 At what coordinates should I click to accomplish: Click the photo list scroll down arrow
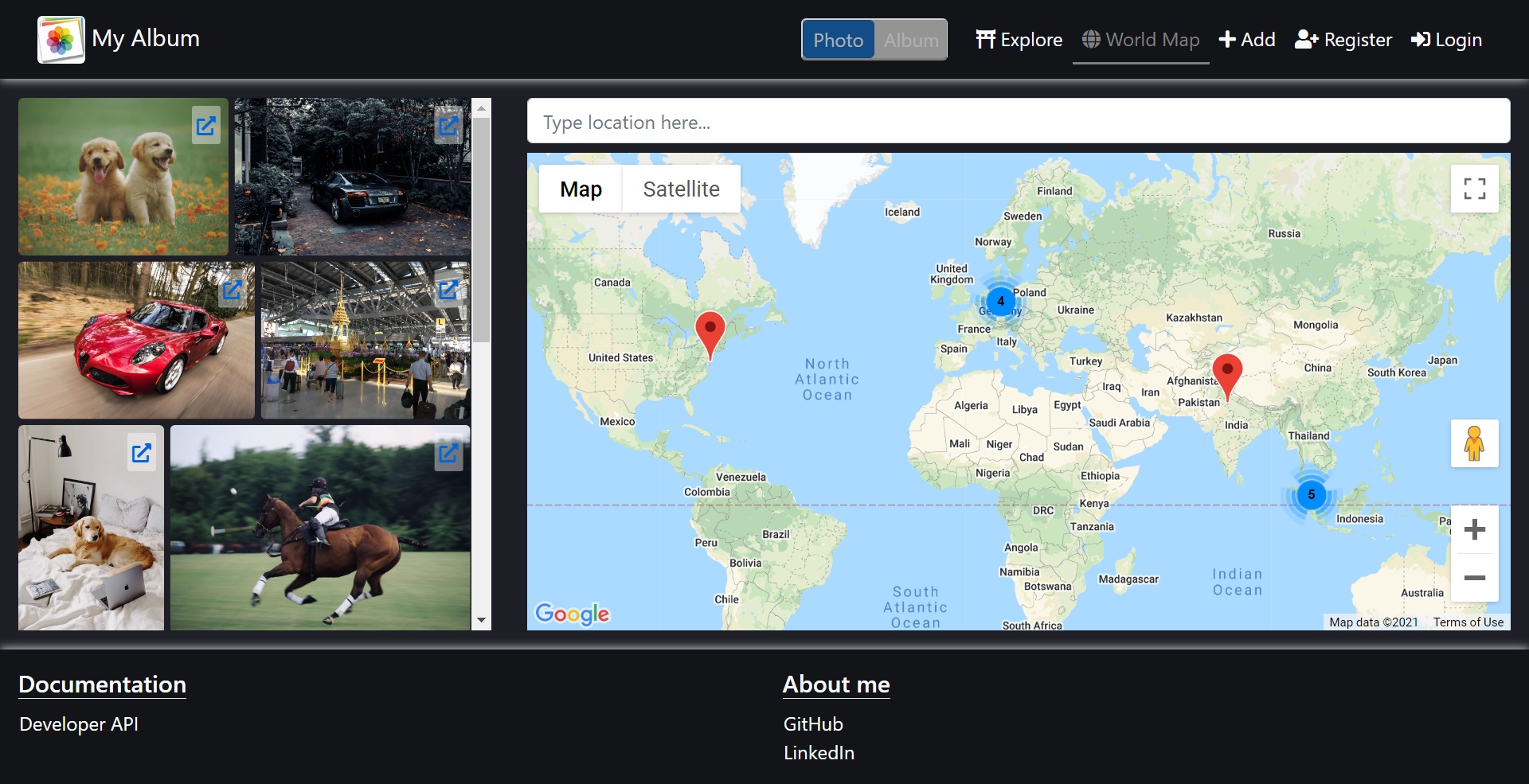(481, 620)
